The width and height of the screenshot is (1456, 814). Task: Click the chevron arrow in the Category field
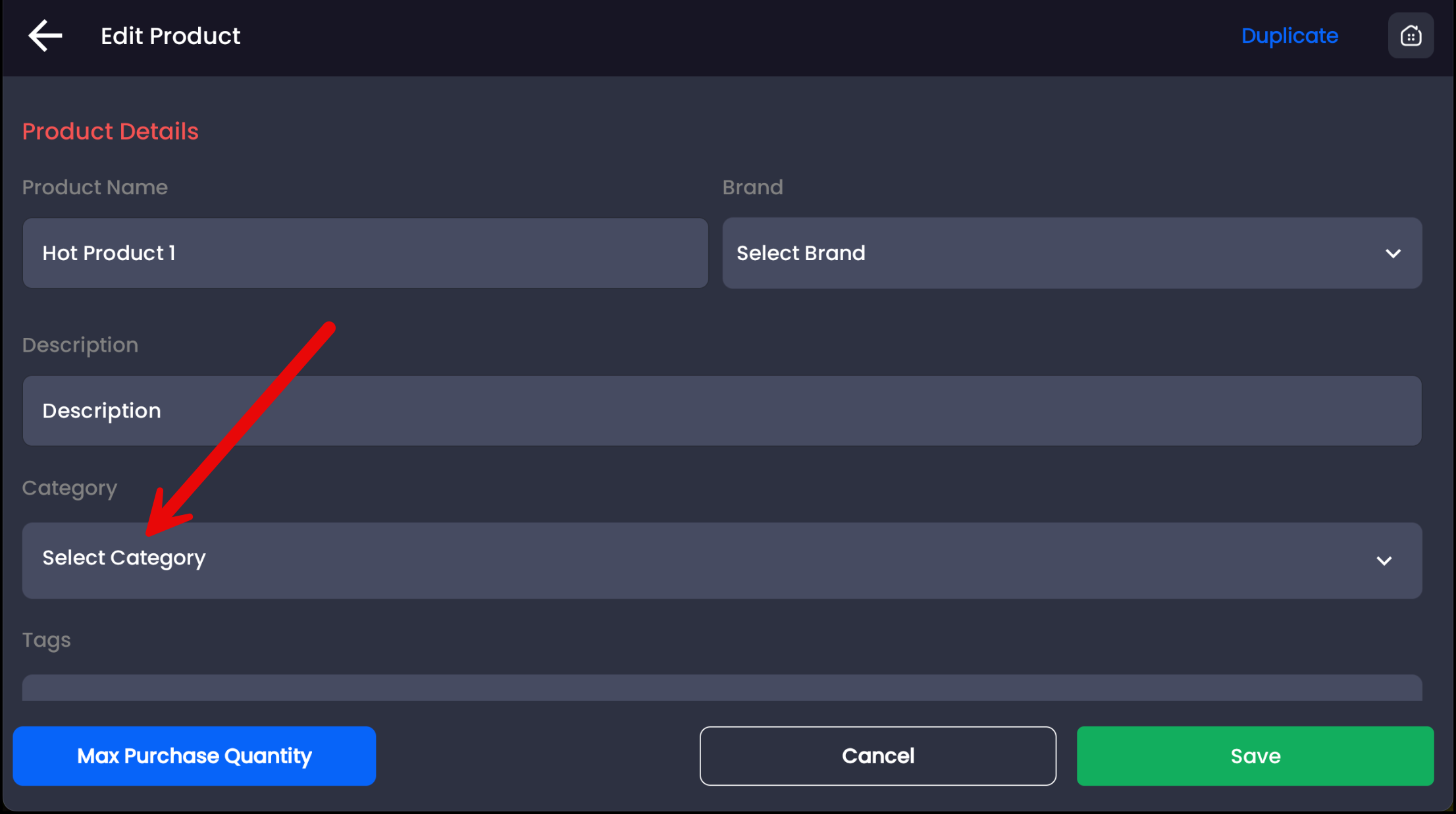[1384, 560]
